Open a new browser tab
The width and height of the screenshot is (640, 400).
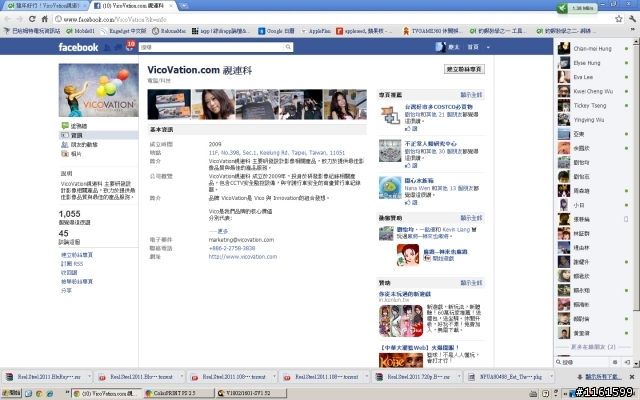(184, 6)
